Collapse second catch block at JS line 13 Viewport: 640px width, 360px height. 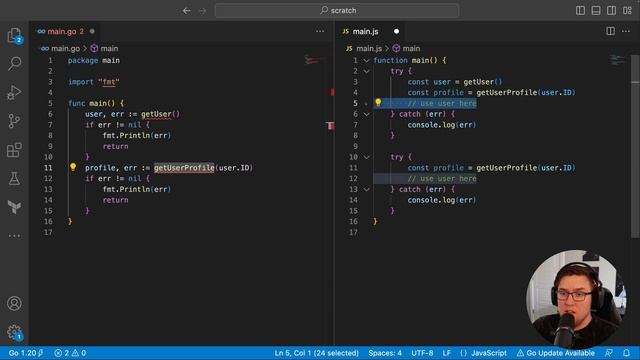point(367,189)
